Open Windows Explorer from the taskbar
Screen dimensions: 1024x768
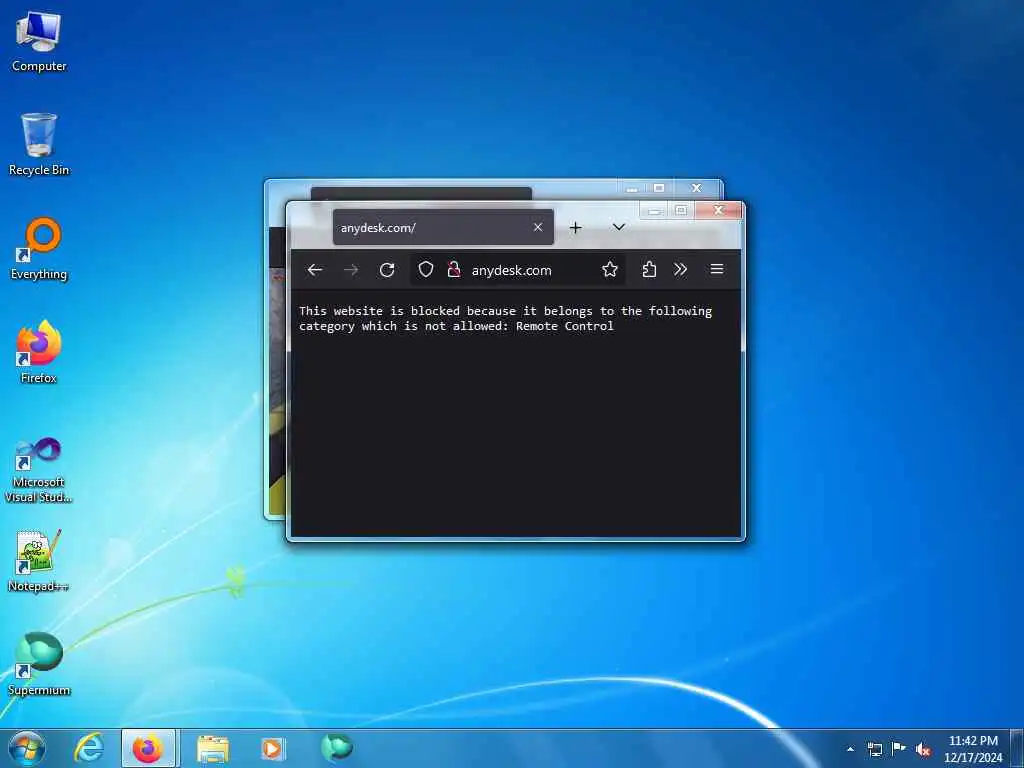pyautogui.click(x=213, y=748)
